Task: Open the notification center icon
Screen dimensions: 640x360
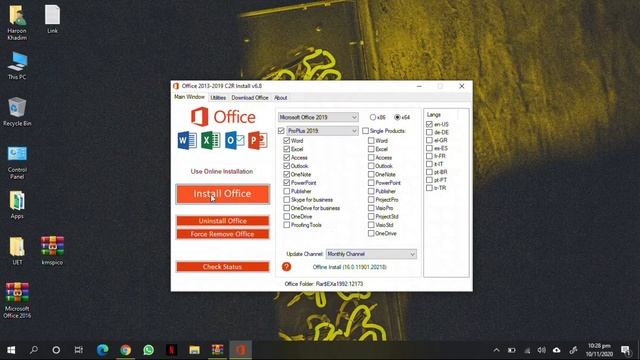Action: tap(625, 350)
